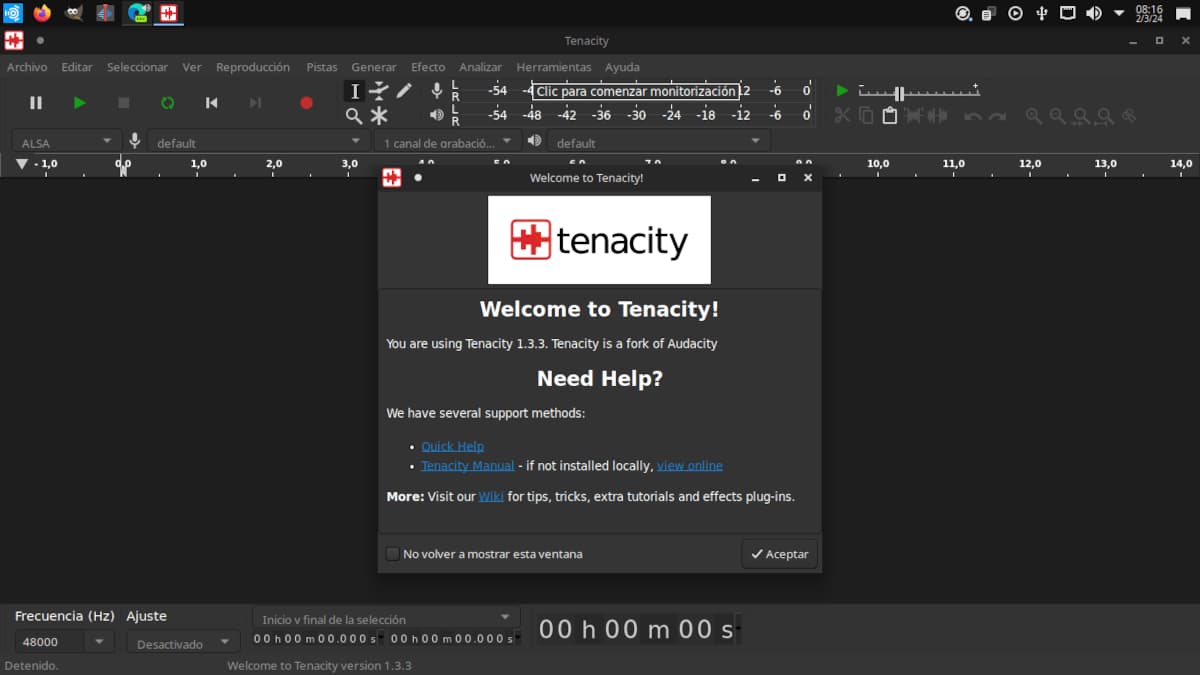Click the Aceptar button

pos(779,554)
